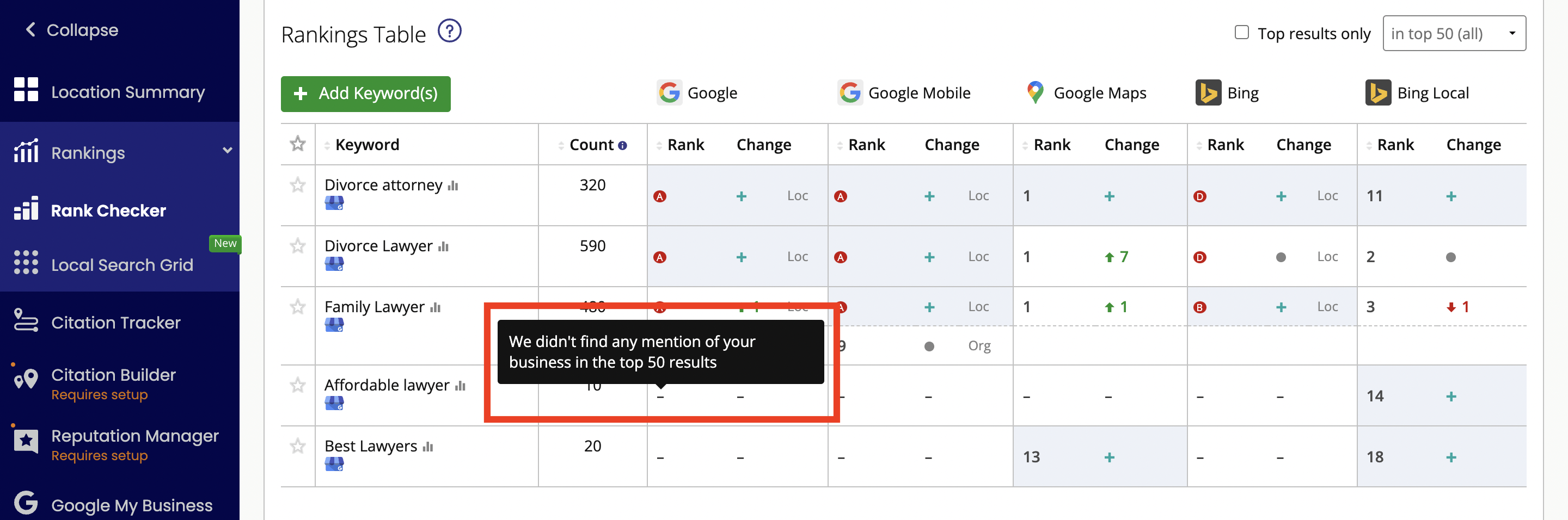Star the Affordable lawyer keyword
Screen dimensions: 1568x520
point(298,385)
